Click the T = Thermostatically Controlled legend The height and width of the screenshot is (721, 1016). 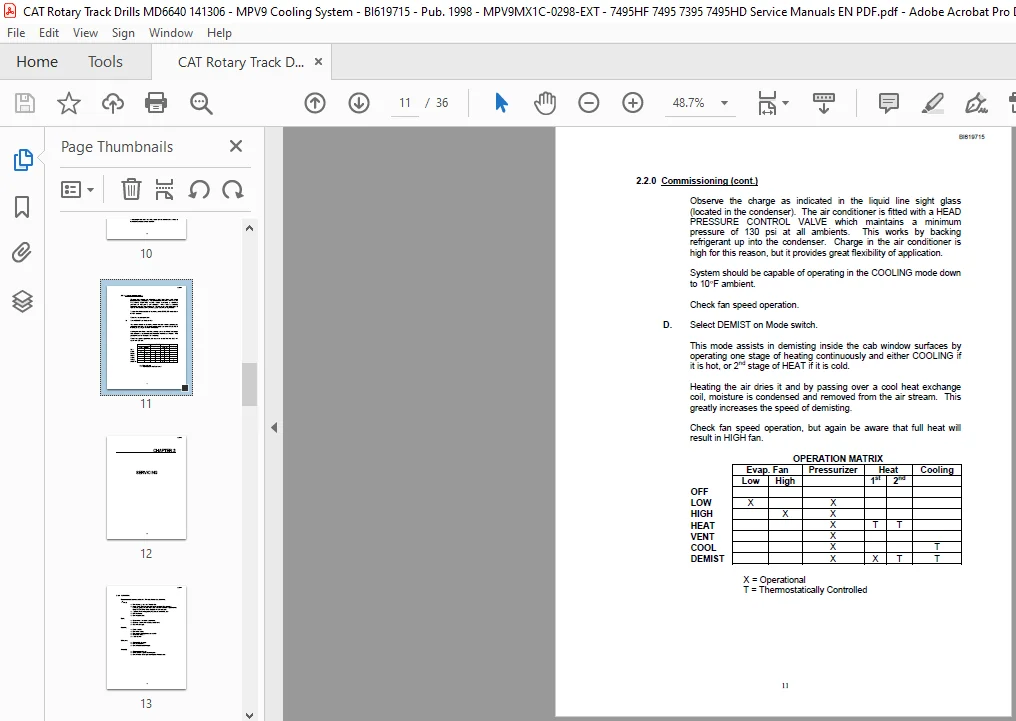[x=805, y=590]
